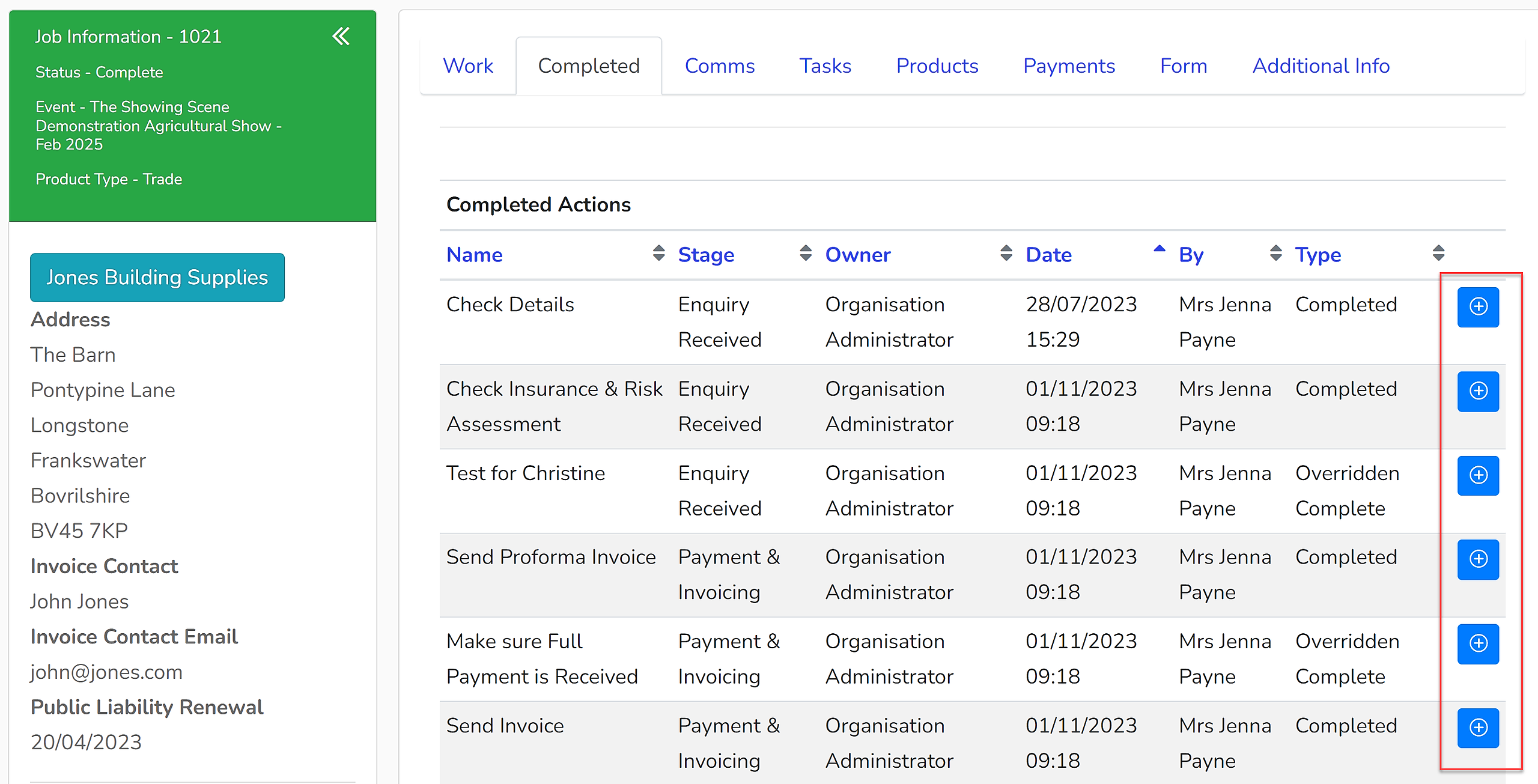Click the Name column header
This screenshot has width=1538, height=784.
(474, 255)
